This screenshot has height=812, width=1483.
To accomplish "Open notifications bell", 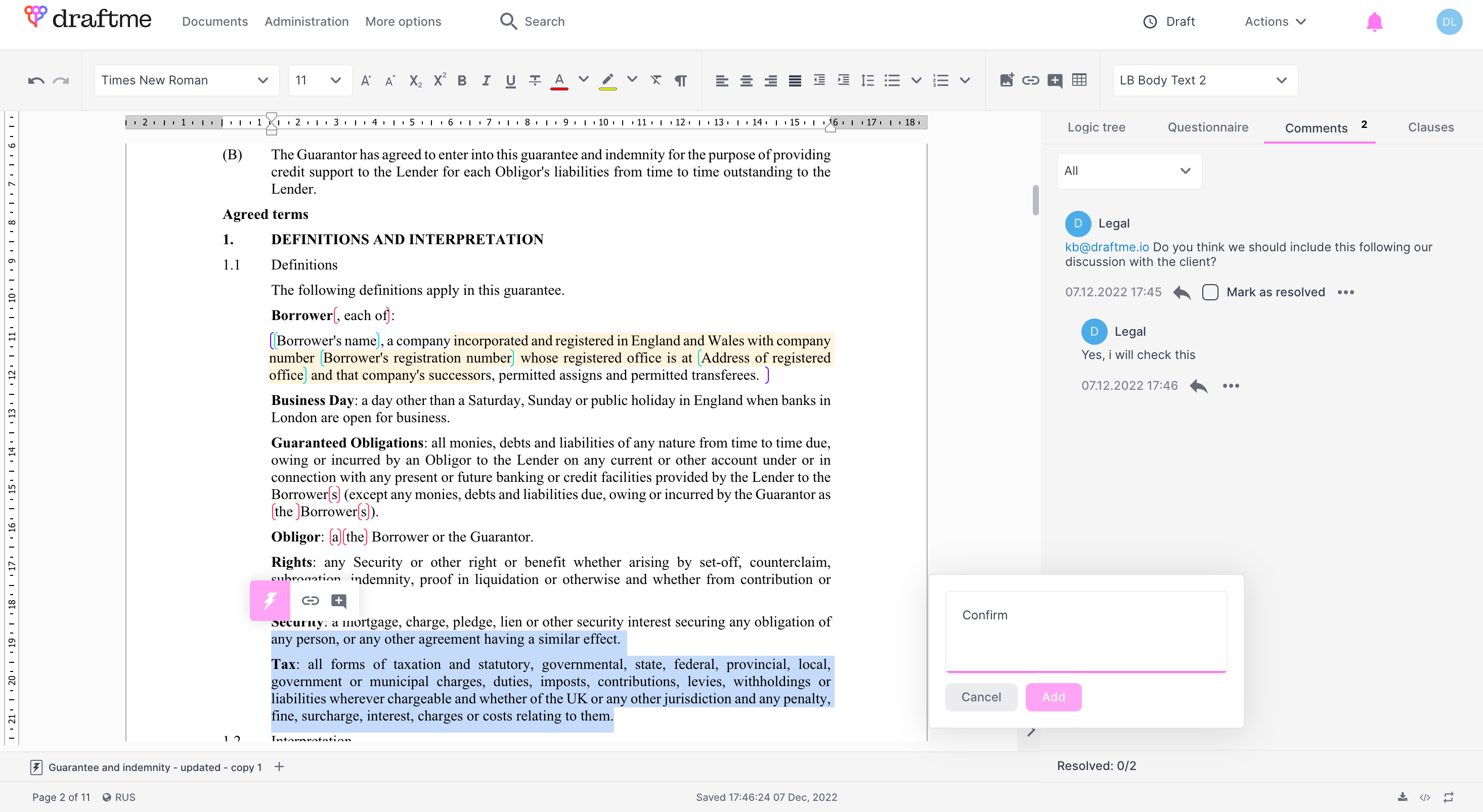I will (1374, 22).
